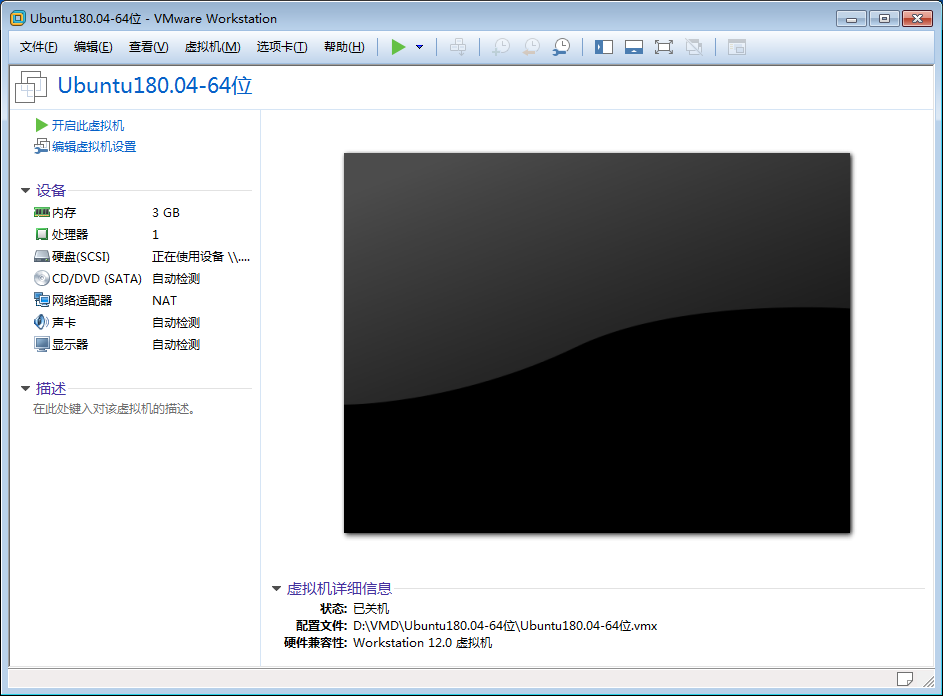Toggle the library sidebar toolbar icon
943x696 pixels.
[x=604, y=47]
